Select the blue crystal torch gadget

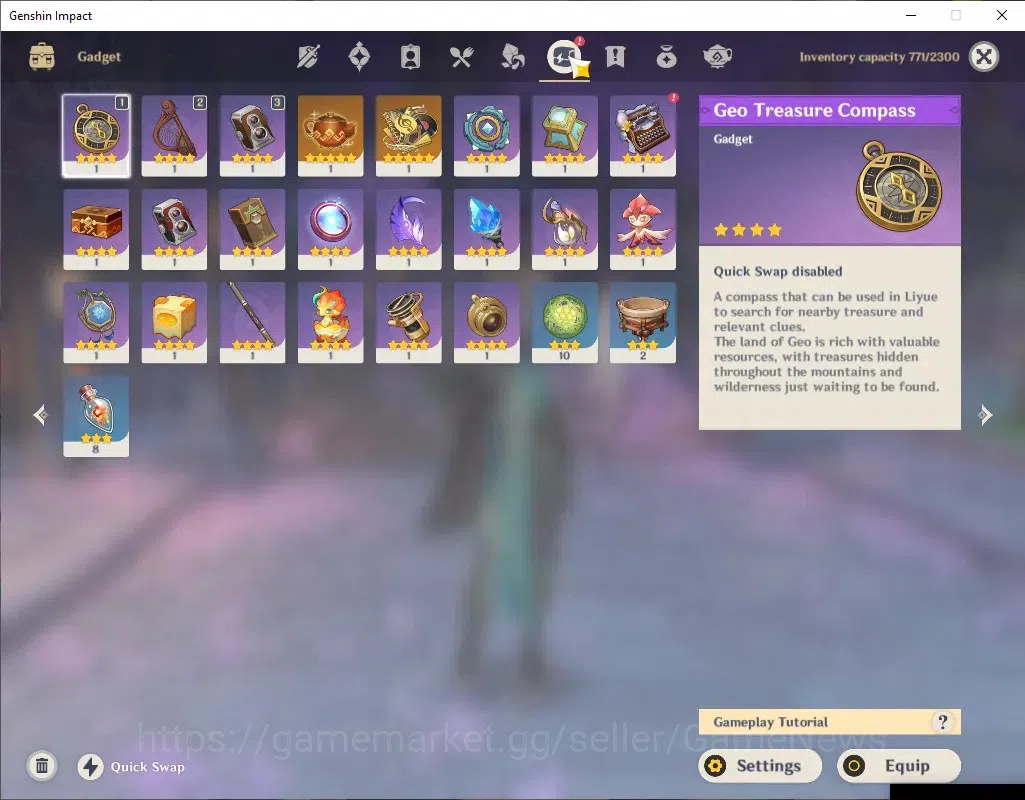coord(486,229)
